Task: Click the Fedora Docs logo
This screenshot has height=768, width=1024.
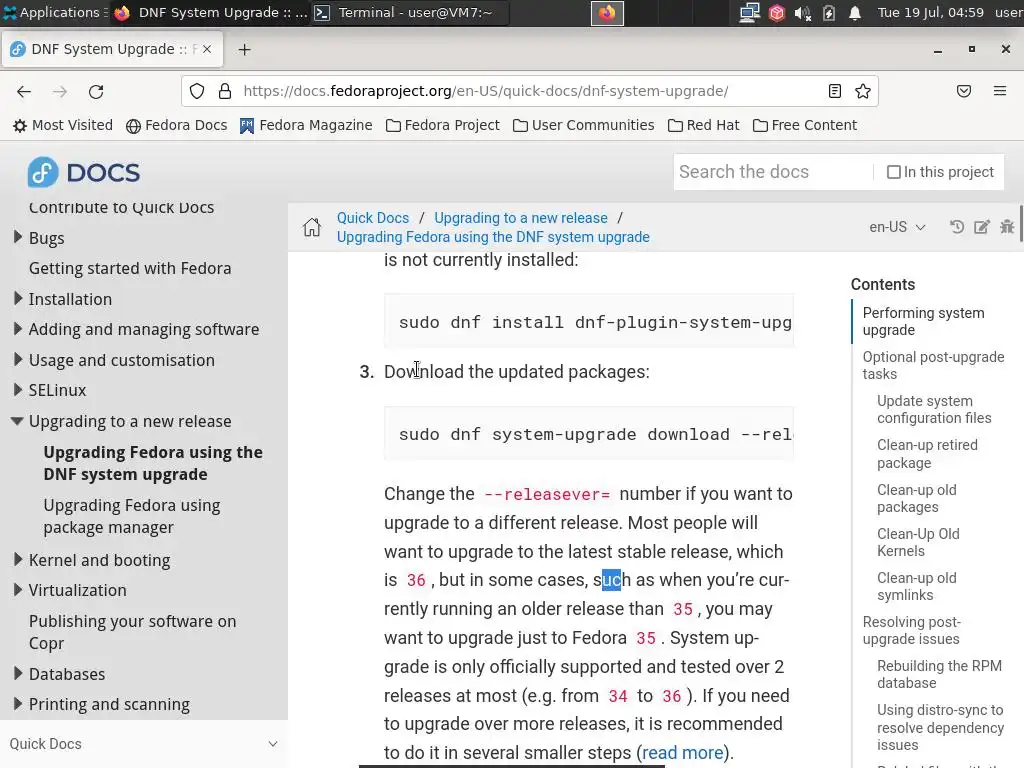Action: pyautogui.click(x=84, y=172)
